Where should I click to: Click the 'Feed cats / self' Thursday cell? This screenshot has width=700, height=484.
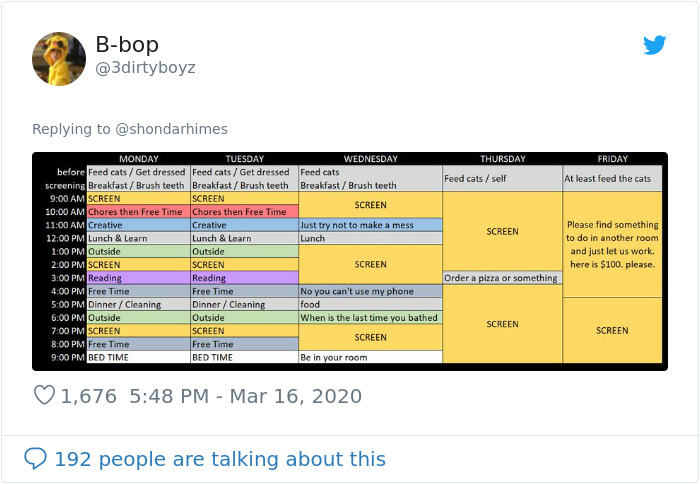coord(502,179)
